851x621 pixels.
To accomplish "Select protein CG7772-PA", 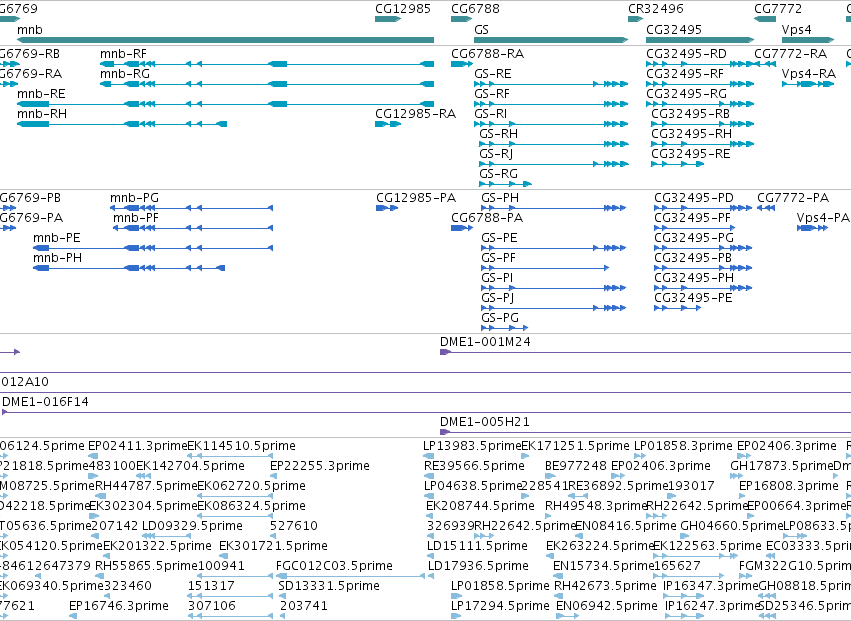I will pyautogui.click(x=766, y=208).
